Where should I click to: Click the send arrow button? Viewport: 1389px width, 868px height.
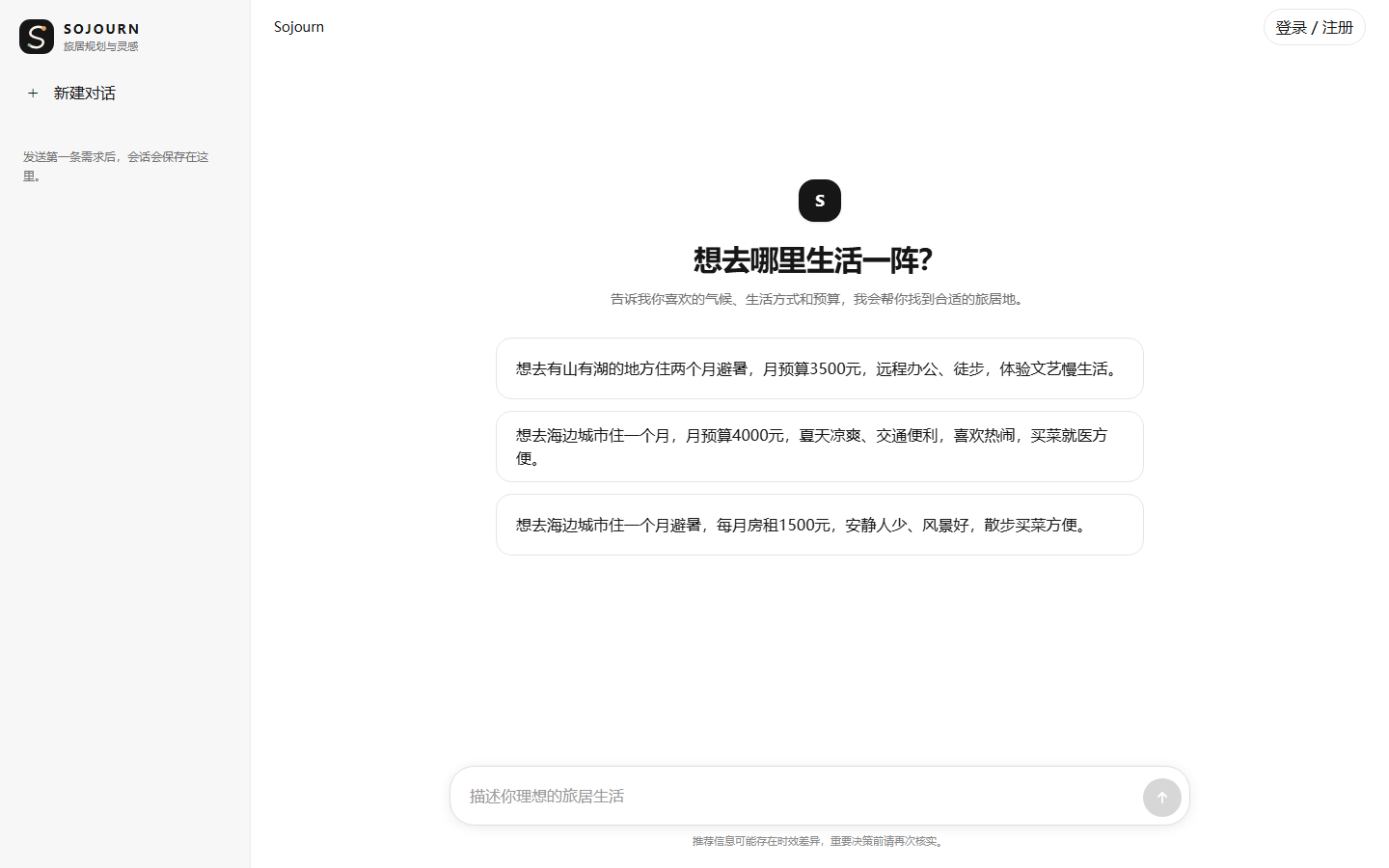coord(1161,798)
